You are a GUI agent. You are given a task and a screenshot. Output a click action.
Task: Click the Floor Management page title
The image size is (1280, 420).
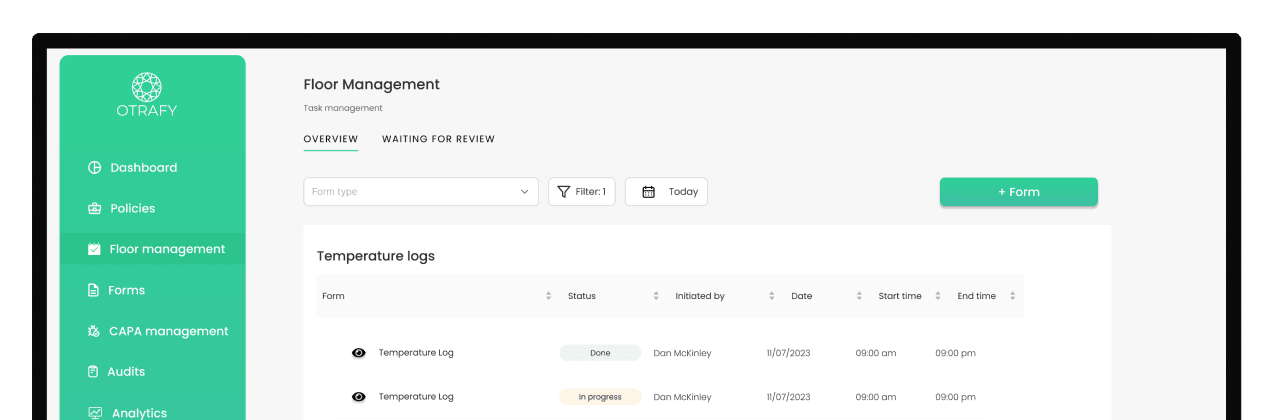click(372, 85)
